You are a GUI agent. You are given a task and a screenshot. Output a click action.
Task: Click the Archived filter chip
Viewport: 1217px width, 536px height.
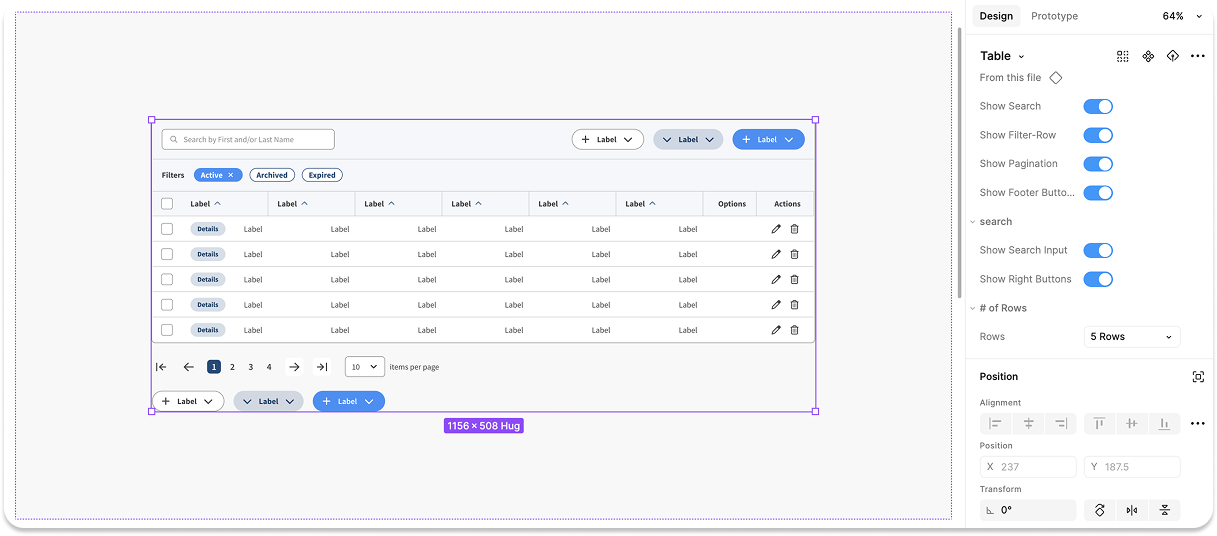[271, 175]
